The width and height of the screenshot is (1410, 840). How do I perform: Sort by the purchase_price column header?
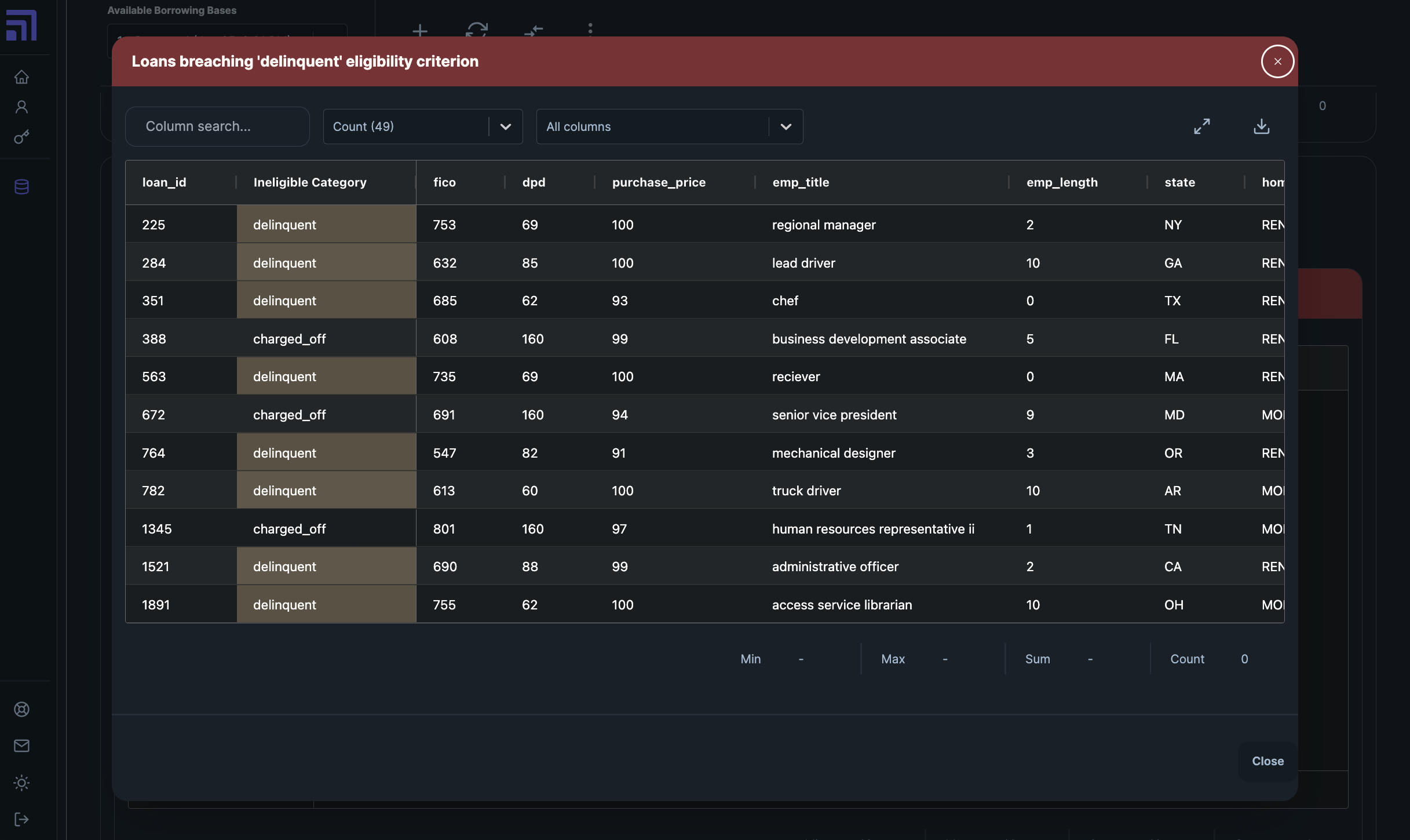click(659, 182)
